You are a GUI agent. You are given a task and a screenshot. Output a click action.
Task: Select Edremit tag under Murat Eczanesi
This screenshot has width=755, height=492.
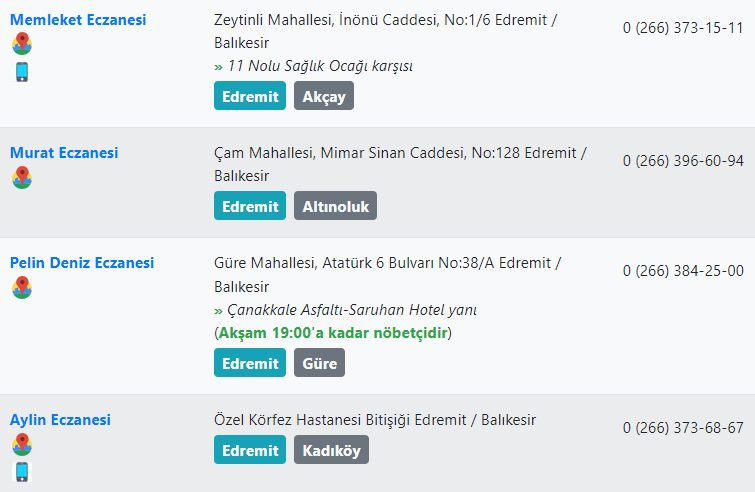click(x=250, y=206)
